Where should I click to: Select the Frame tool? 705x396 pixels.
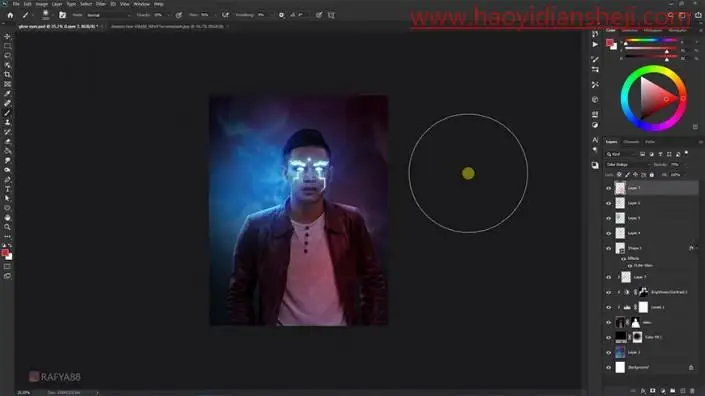pyautogui.click(x=7, y=84)
